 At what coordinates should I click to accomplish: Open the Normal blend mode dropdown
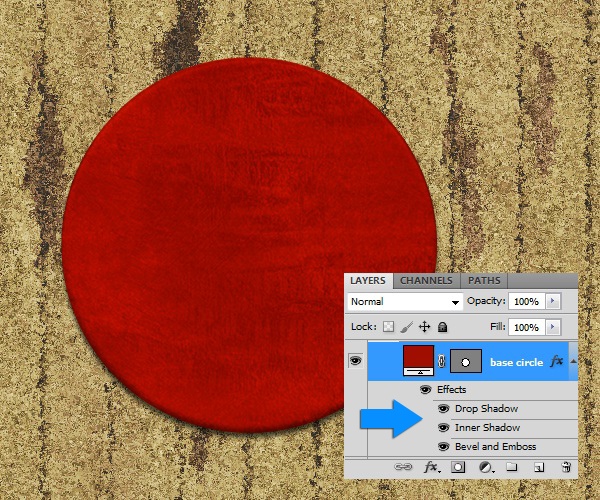405,301
